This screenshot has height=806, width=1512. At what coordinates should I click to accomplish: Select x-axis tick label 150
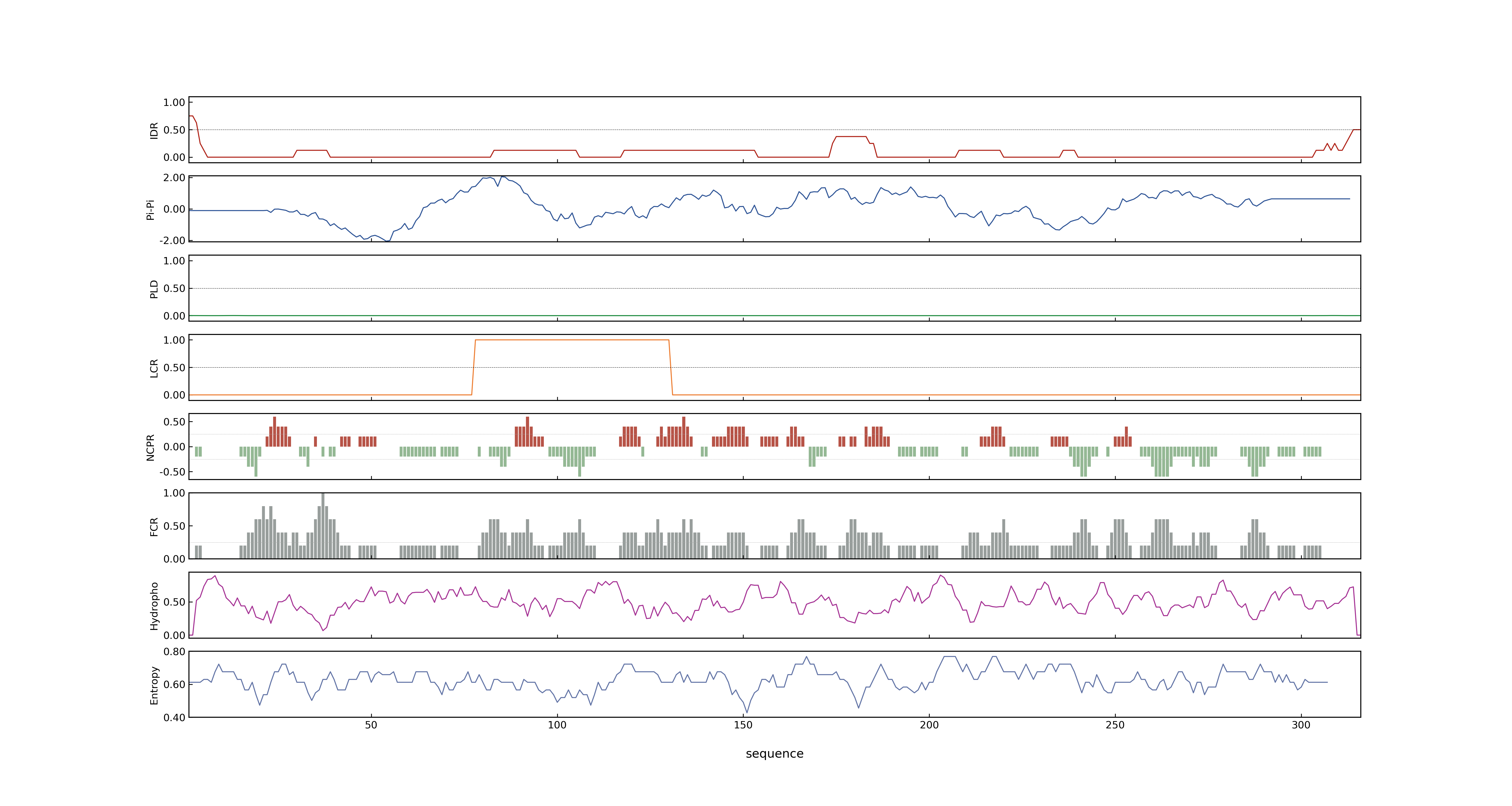coord(743,725)
